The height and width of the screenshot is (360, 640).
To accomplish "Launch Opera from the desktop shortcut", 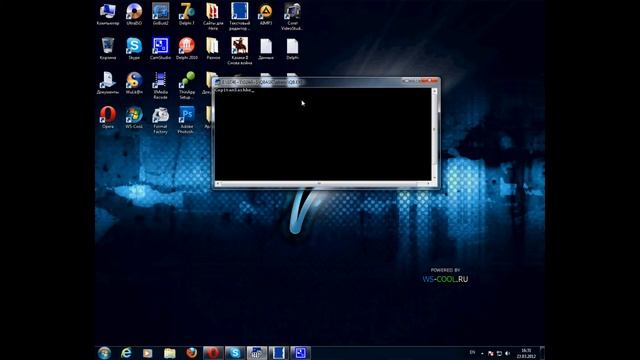I will click(108, 117).
